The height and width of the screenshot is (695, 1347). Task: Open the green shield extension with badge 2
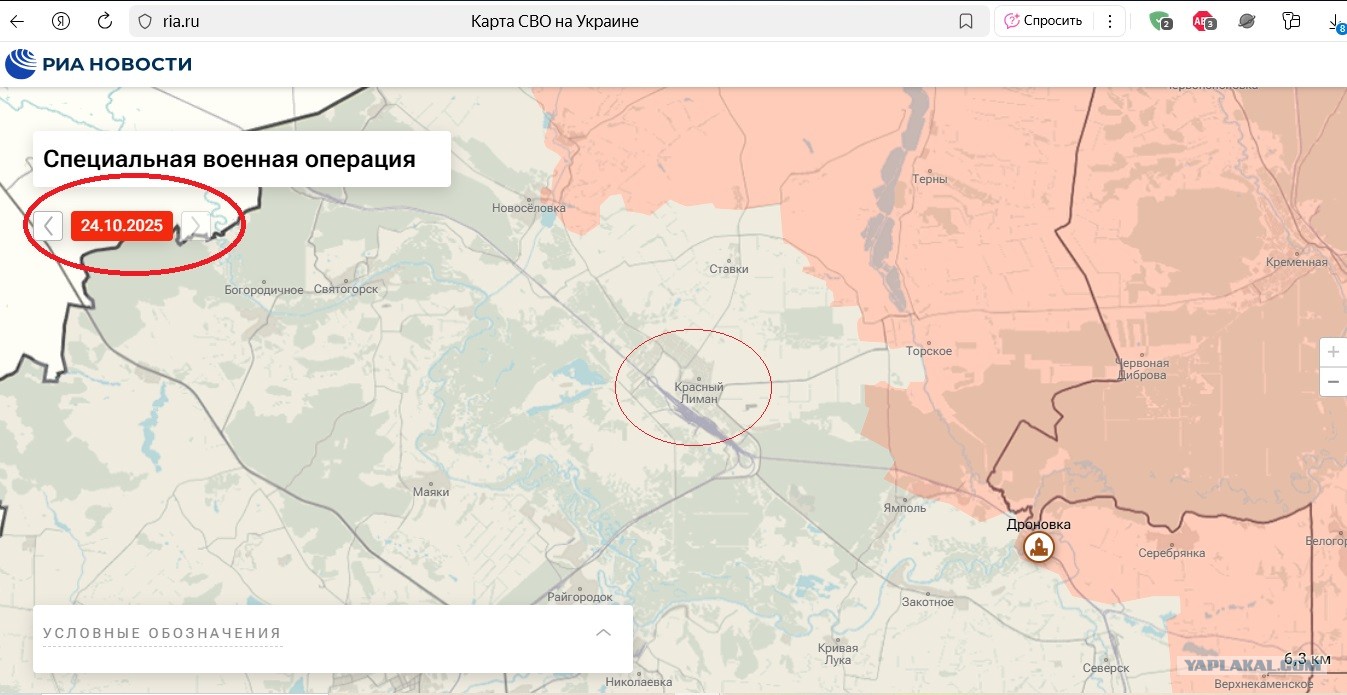click(1161, 21)
